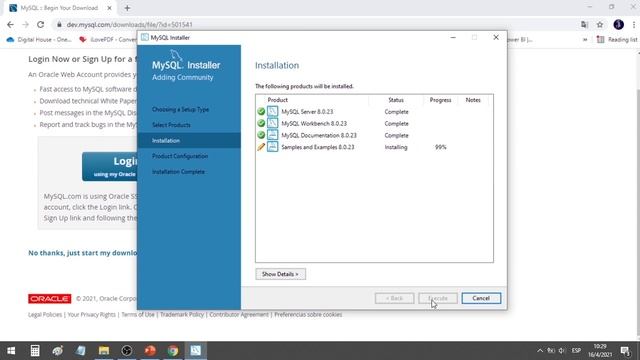Open the iLovePDF bookmark

click(x=108, y=40)
